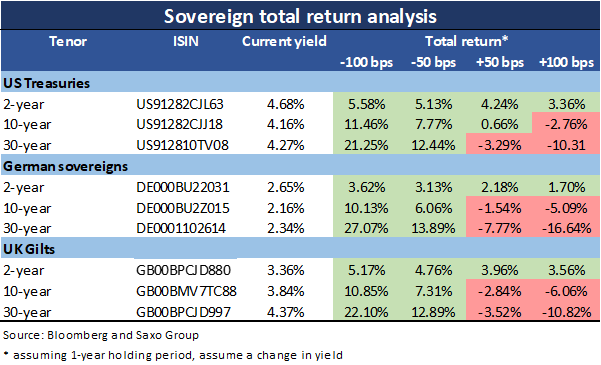Select the ISIN column header

pyautogui.click(x=186, y=41)
